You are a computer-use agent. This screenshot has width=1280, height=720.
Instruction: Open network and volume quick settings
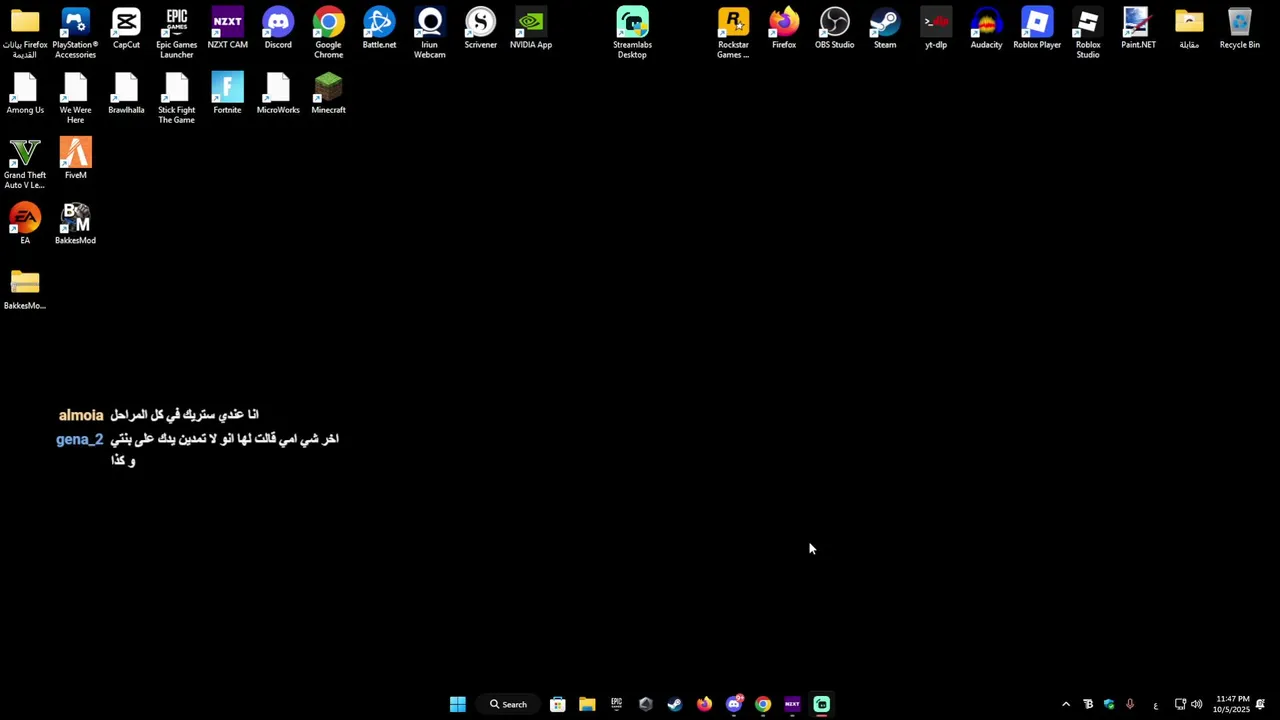pyautogui.click(x=1188, y=704)
